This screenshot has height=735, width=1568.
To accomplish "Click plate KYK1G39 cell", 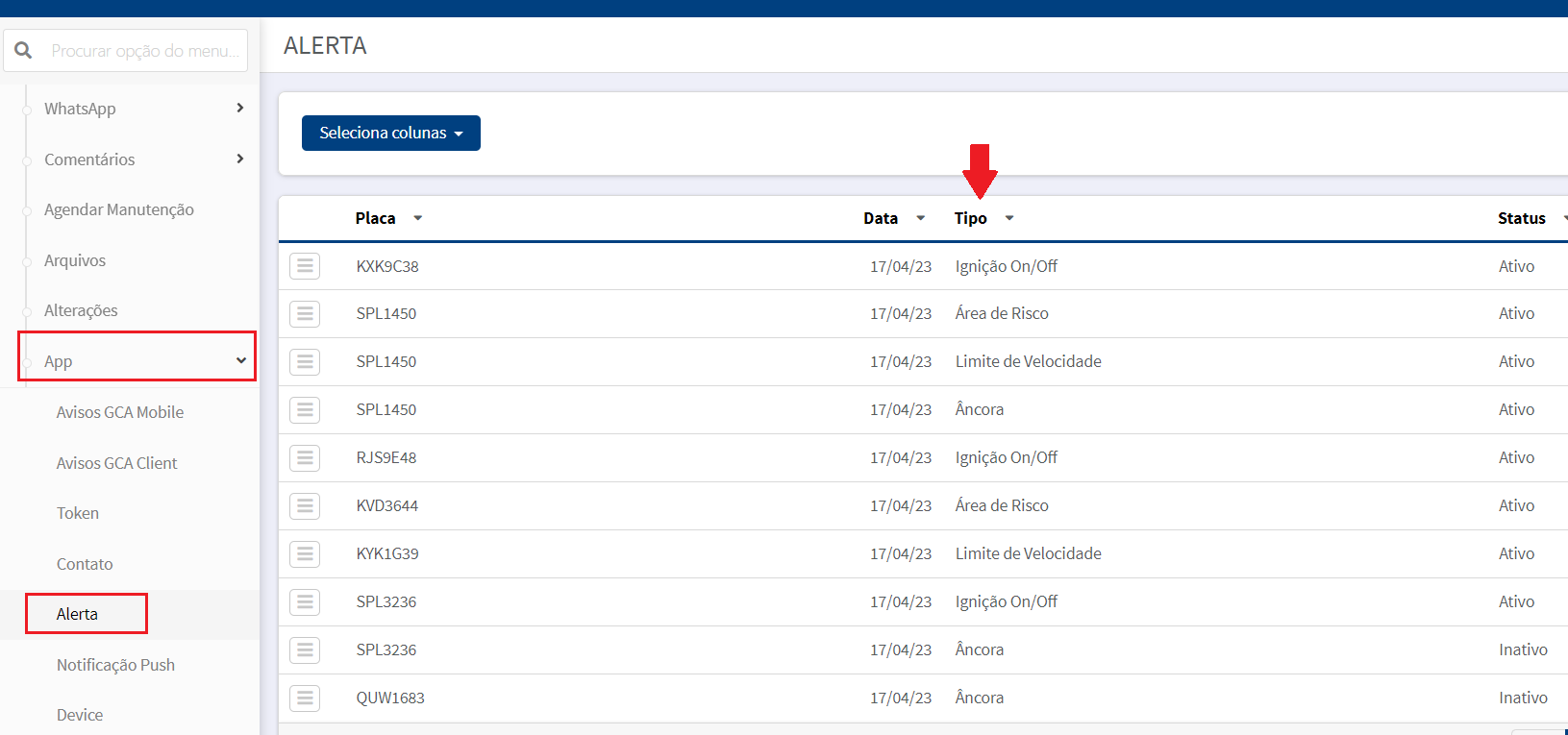I will coord(387,553).
